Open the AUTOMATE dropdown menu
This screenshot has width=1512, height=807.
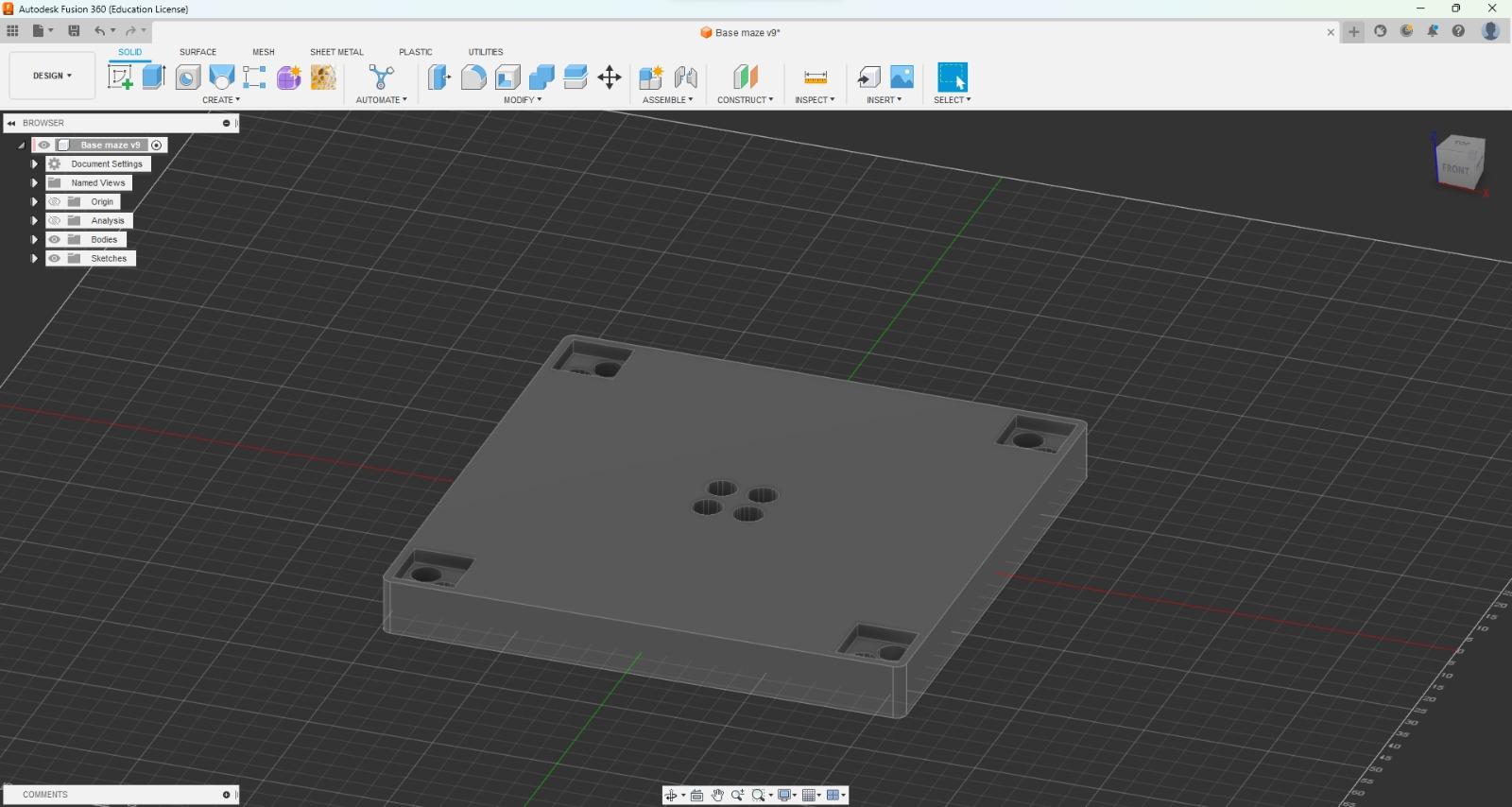pos(382,100)
